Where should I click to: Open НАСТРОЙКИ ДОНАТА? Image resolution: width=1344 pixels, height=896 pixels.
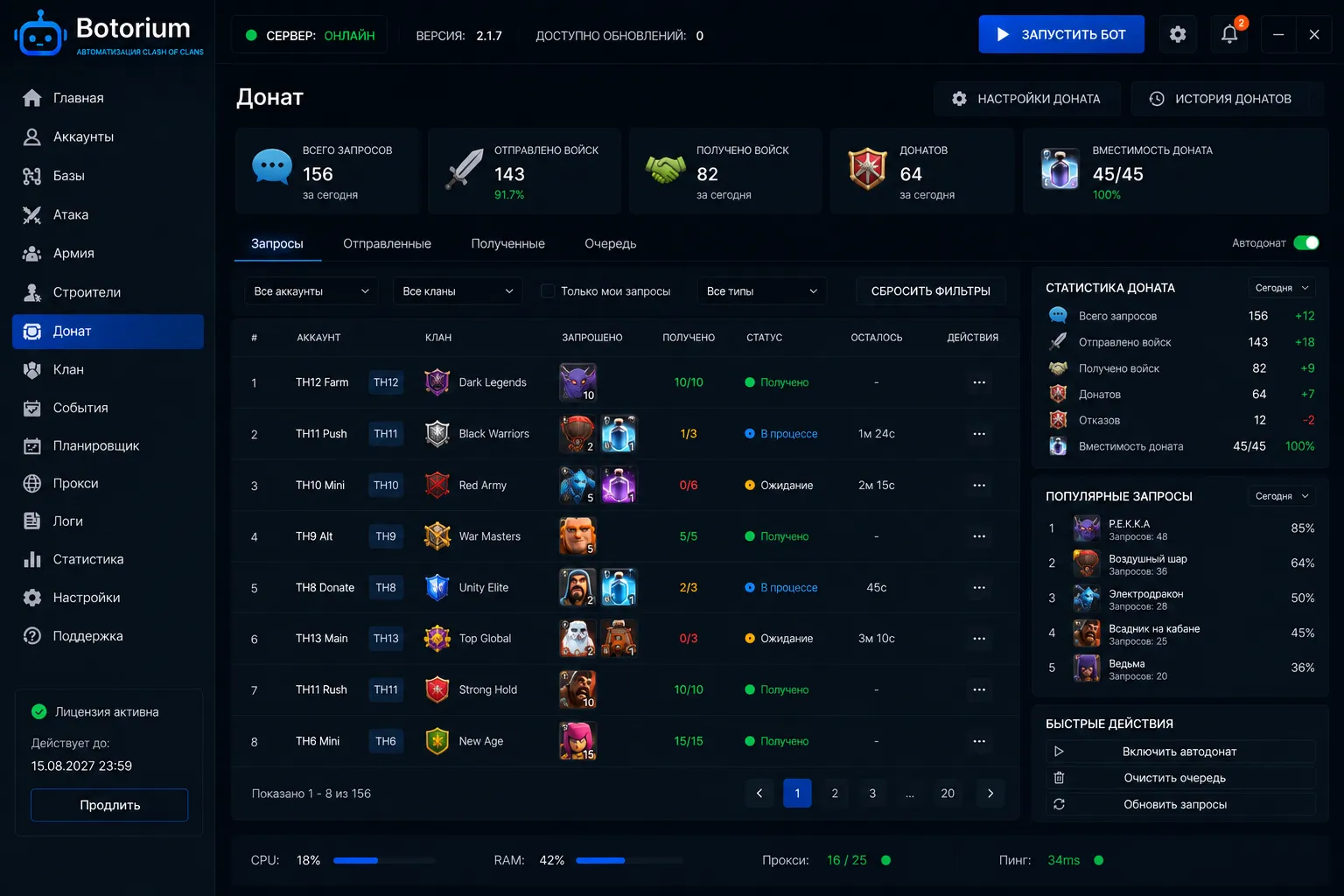coord(1026,99)
